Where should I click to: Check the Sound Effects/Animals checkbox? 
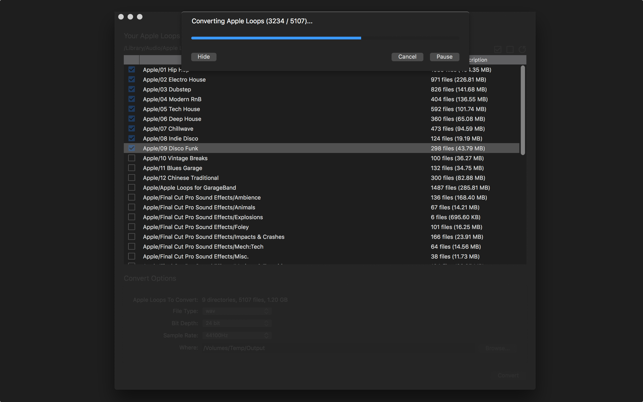(132, 207)
